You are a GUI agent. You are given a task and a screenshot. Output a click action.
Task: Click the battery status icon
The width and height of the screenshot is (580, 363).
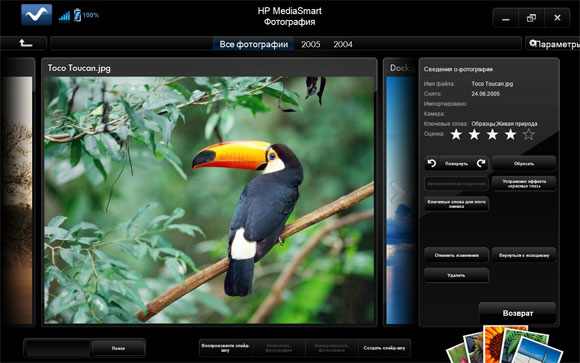(77, 15)
